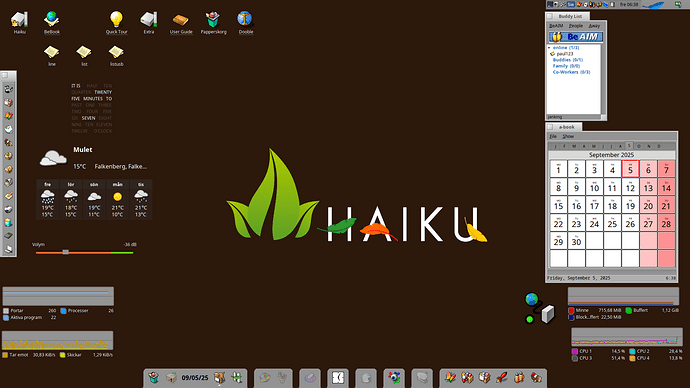Click the green Buffert legend color swatch
Screen dimensions: 690x388
click(629, 311)
